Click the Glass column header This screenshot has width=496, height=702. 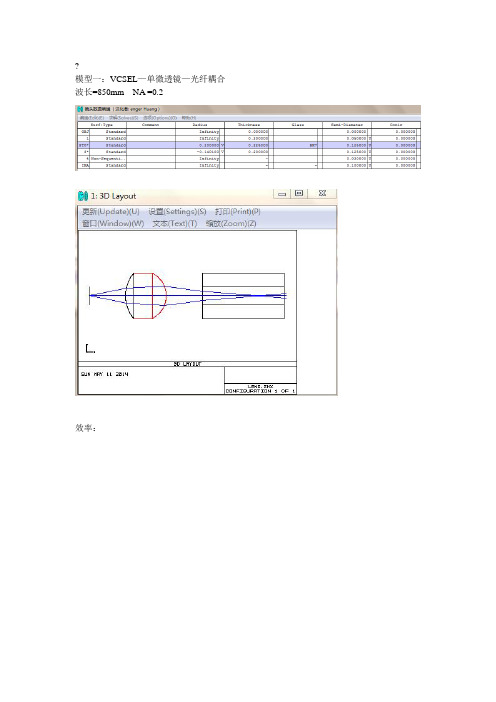(298, 125)
